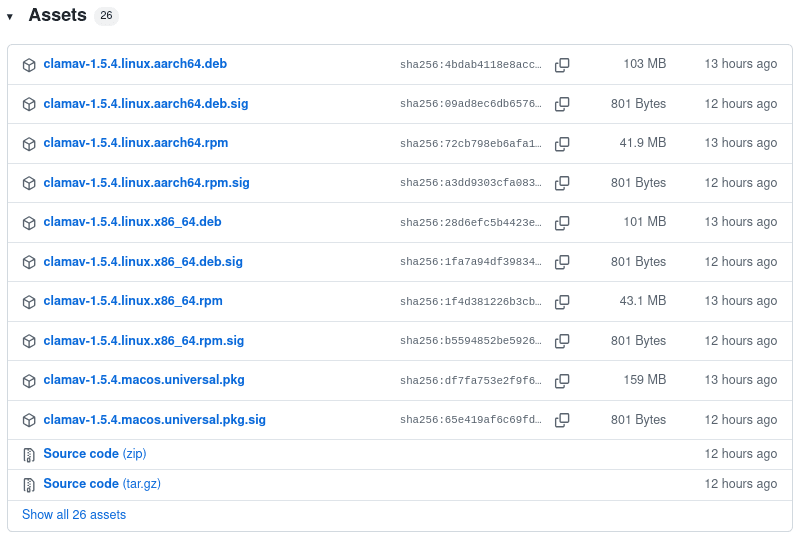Copy sha256 hash for linux.x86_64.rpm
This screenshot has height=541, width=799.
click(x=562, y=302)
